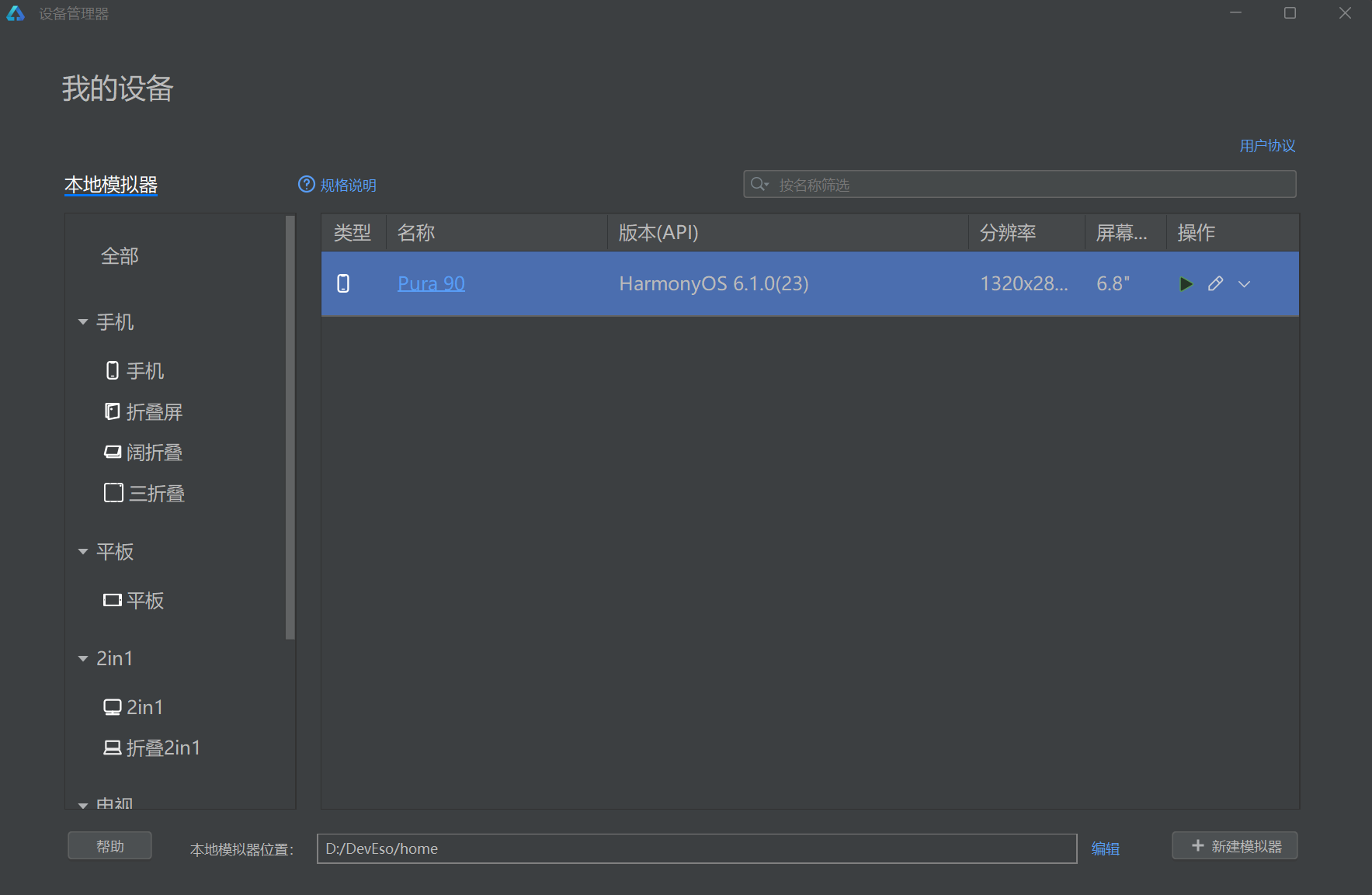Screen dimensions: 1372x895
Task: Open the 用户协议 user agreement link
Action: click(1267, 145)
